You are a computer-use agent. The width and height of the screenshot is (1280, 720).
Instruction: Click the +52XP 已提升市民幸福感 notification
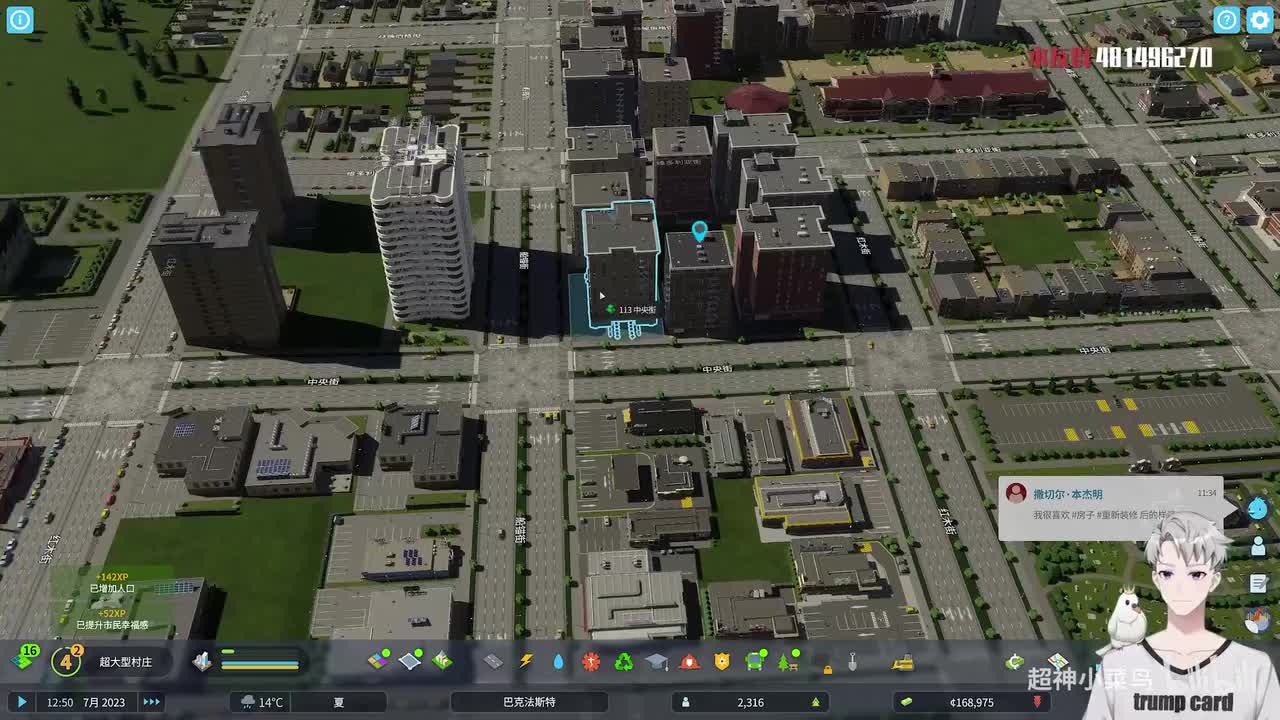pos(112,619)
